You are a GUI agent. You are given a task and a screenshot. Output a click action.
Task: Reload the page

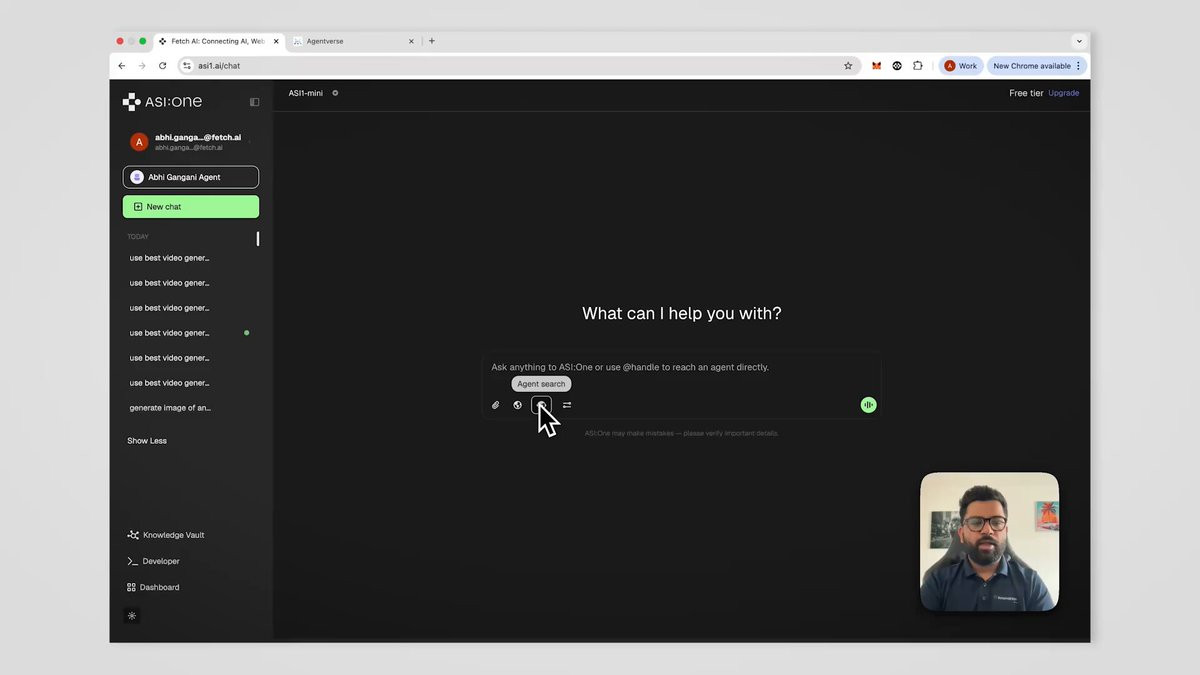pyautogui.click(x=163, y=66)
